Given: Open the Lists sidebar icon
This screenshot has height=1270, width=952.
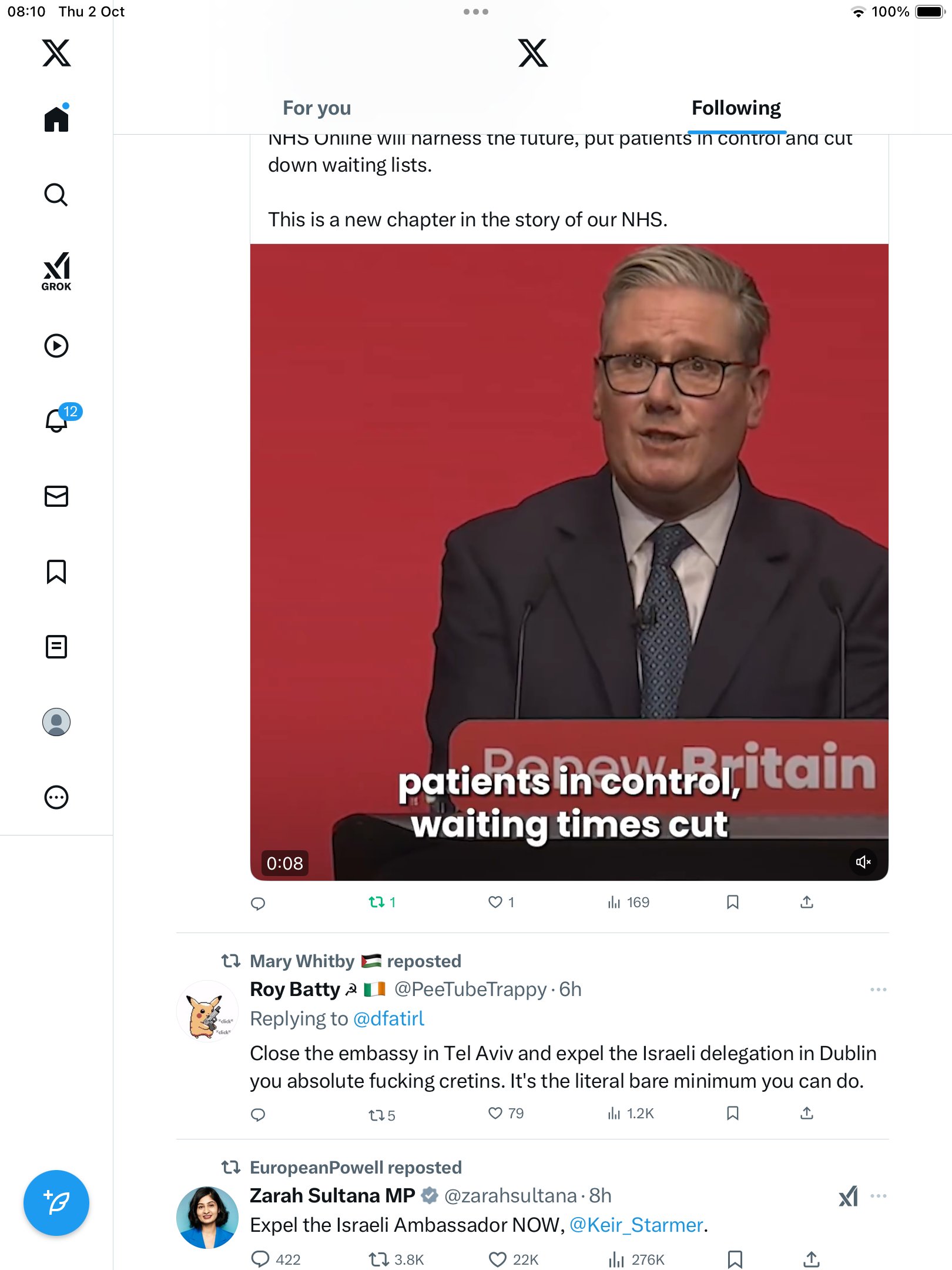Looking at the screenshot, I should point(56,647).
